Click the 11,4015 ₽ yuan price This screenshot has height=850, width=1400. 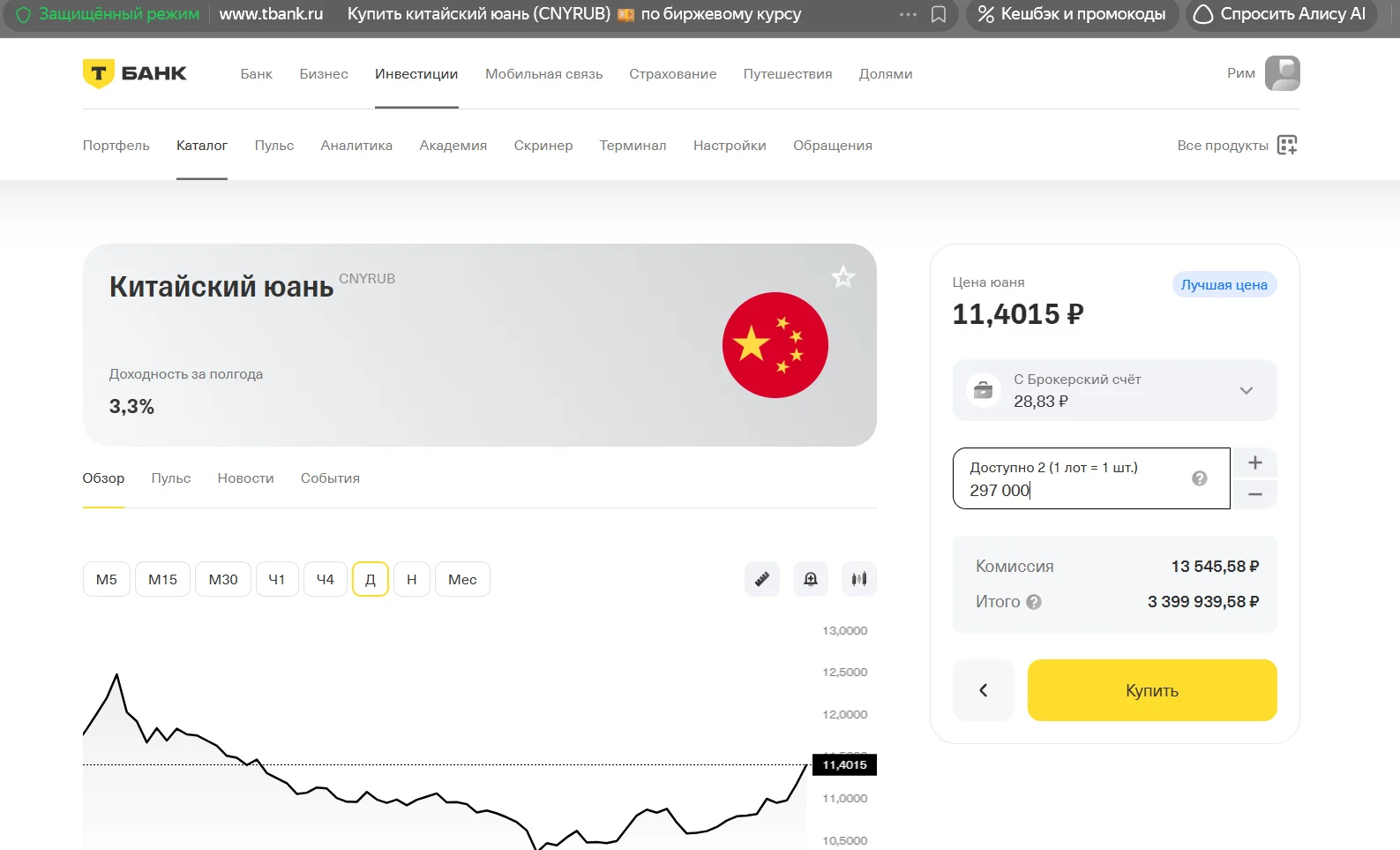tap(1018, 314)
